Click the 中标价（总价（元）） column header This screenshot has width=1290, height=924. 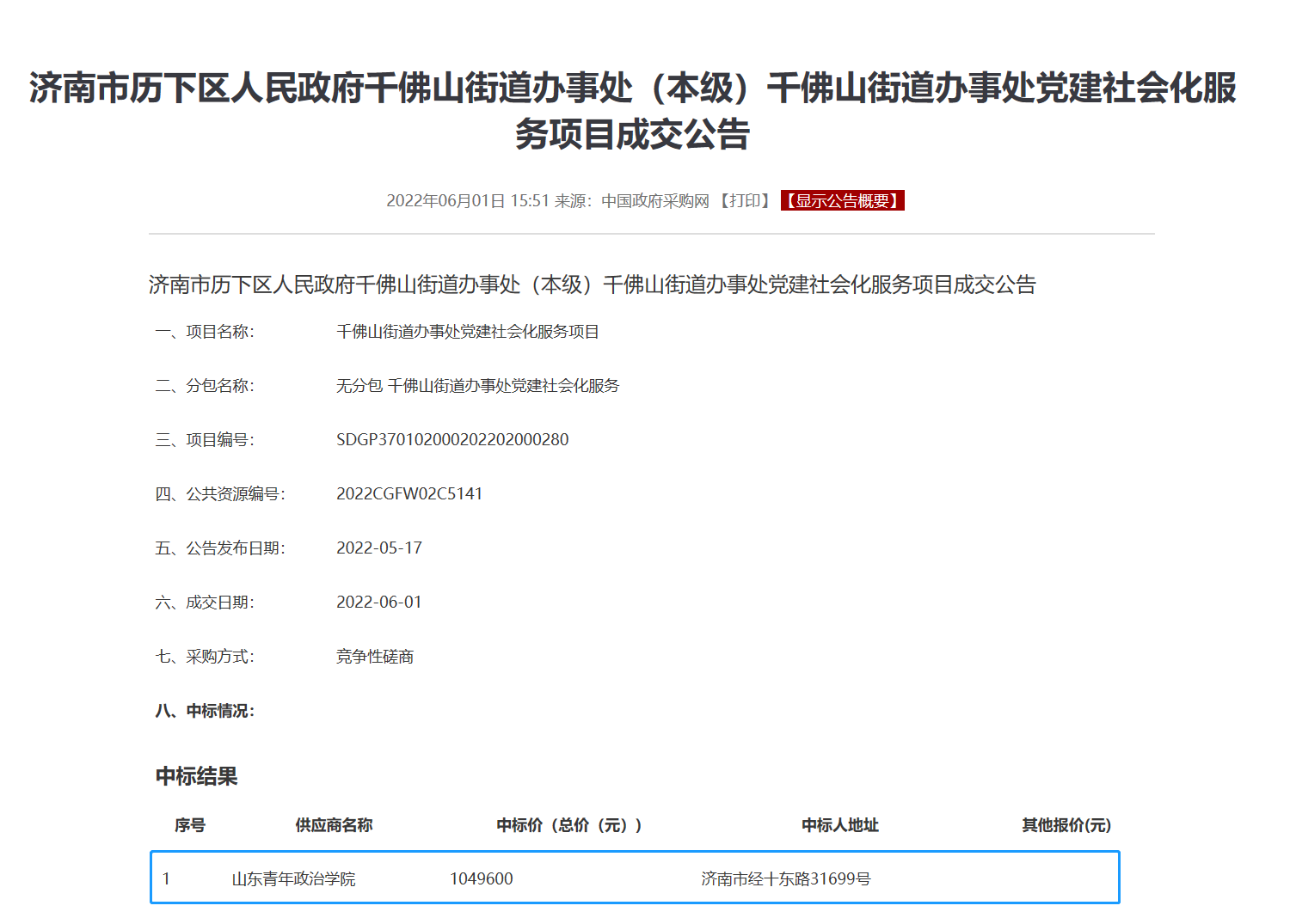point(569,825)
